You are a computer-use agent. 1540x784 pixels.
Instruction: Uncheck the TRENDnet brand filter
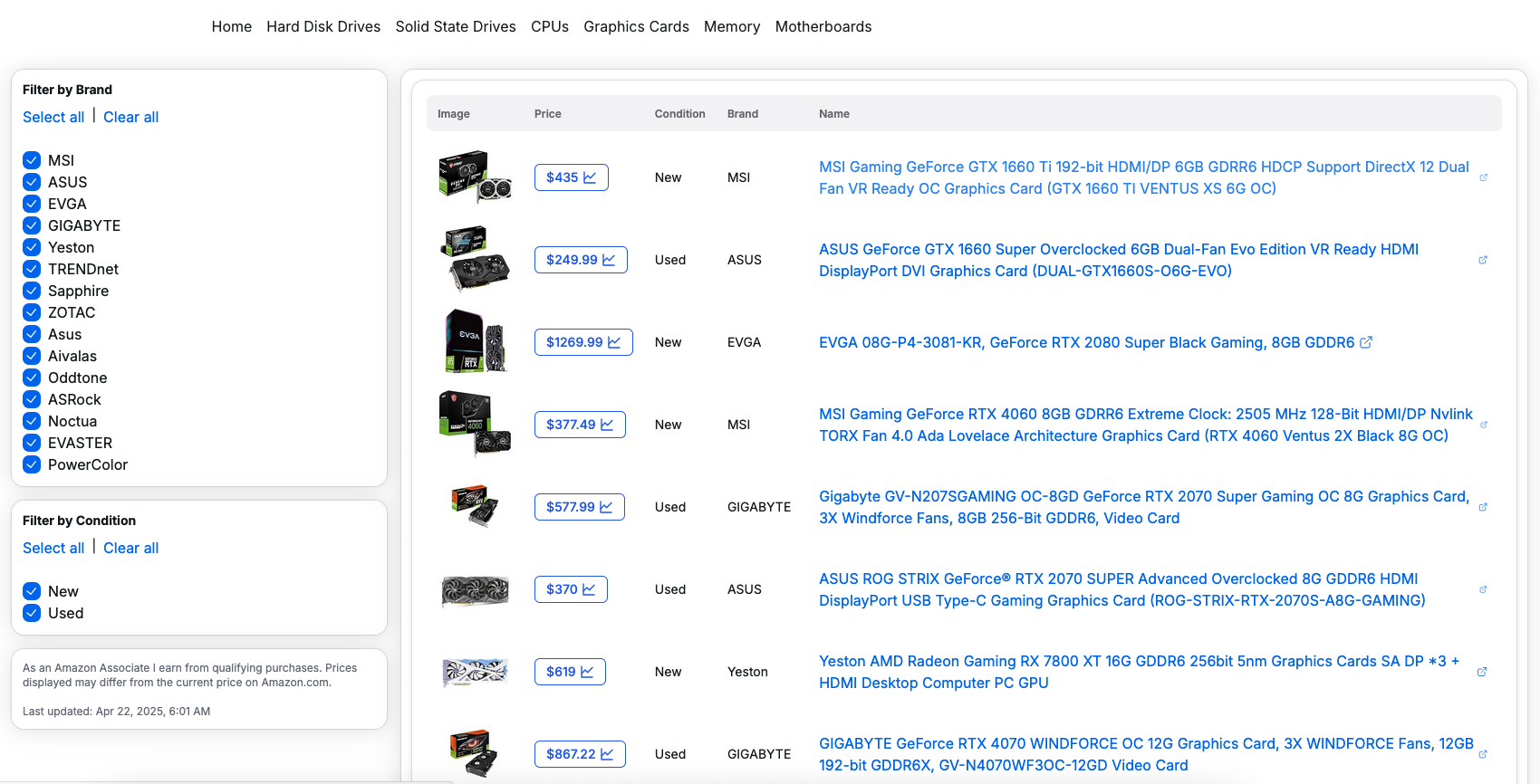[x=32, y=269]
